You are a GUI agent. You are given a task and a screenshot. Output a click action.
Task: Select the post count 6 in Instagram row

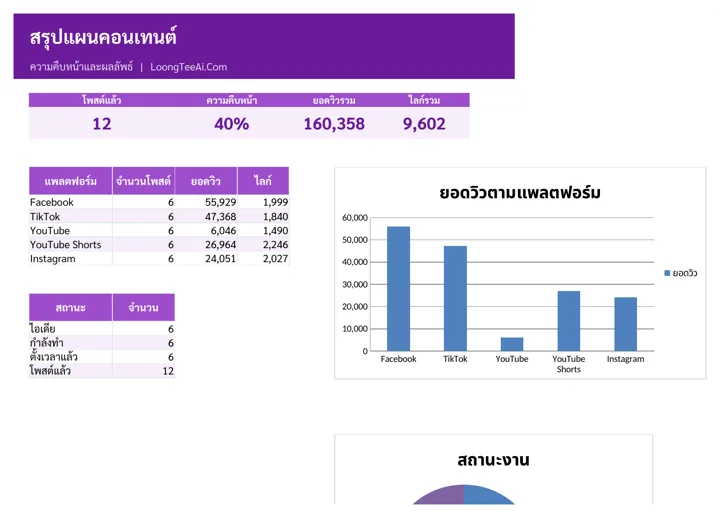tap(143, 259)
